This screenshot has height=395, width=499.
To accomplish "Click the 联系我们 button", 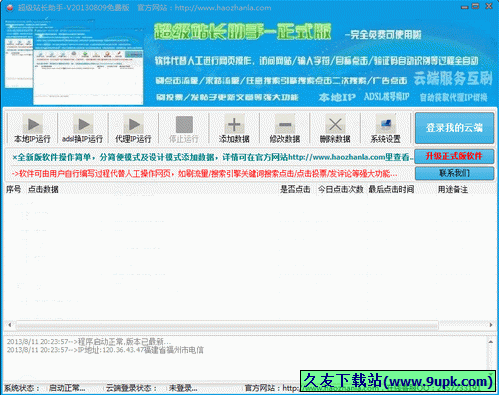I will pos(454,173).
